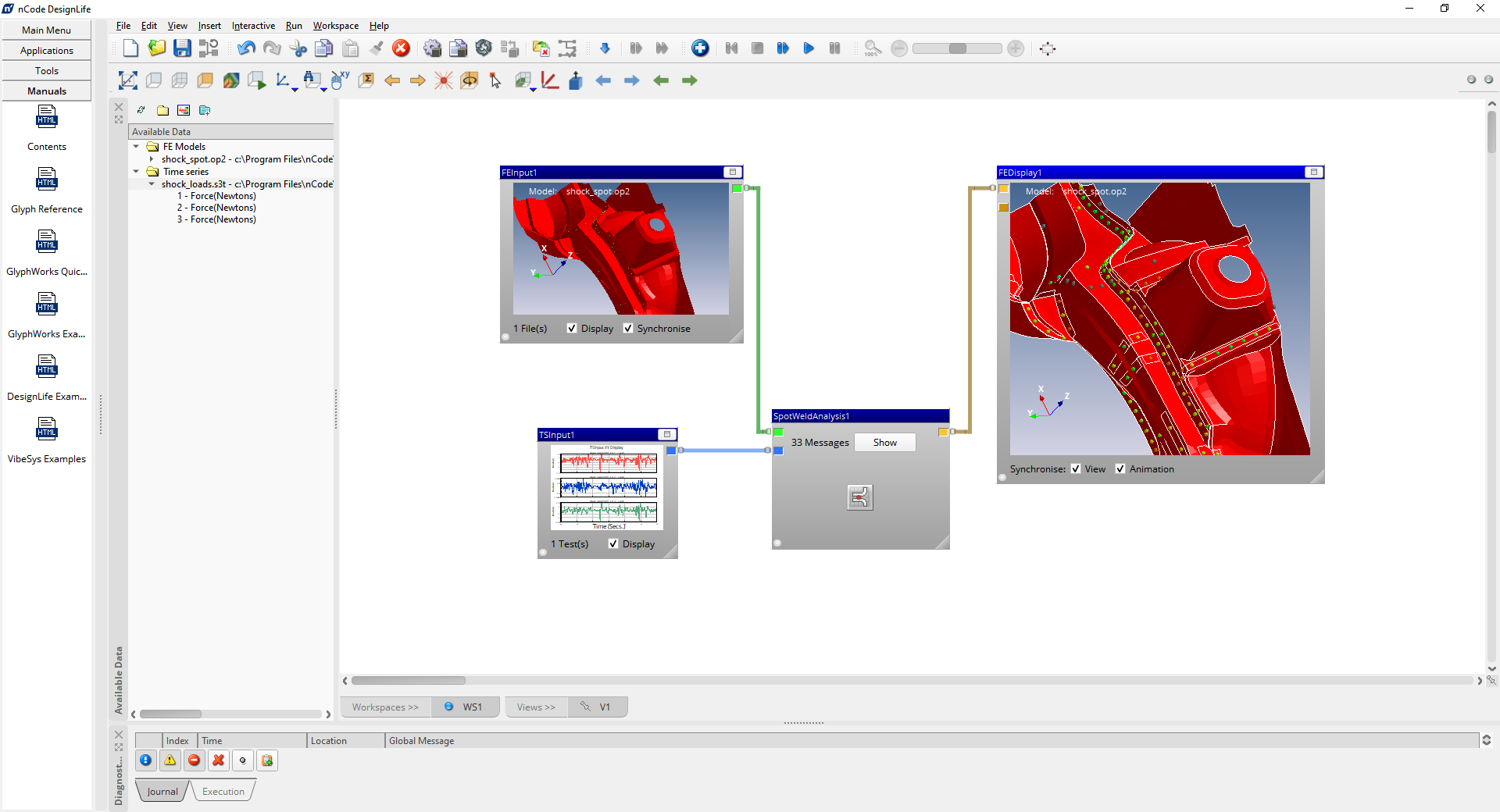Screen dimensions: 1500x812
Task: Save with the floppy disk icon
Action: coord(182,48)
